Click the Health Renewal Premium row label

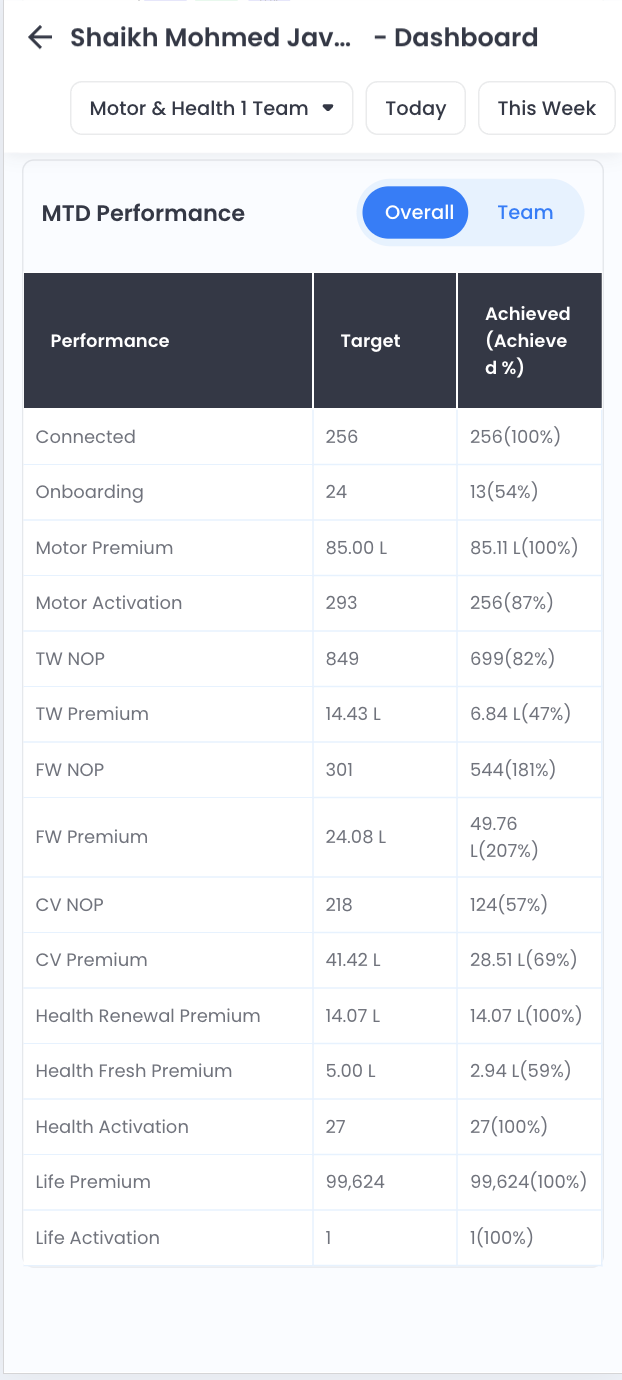point(148,1016)
